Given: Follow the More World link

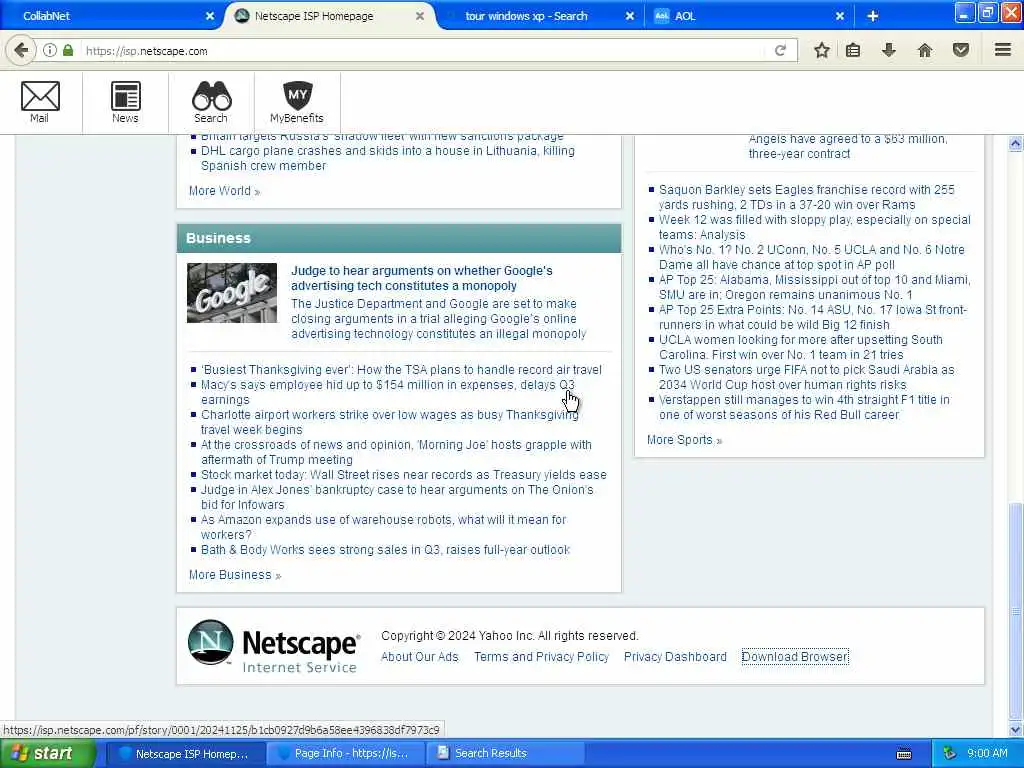Looking at the screenshot, I should pos(224,191).
